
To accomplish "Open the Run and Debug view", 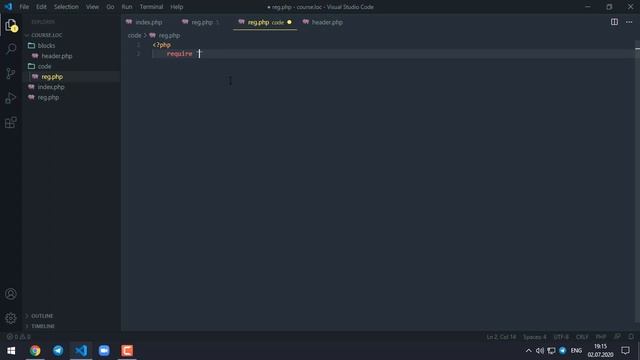I will 11,98.
